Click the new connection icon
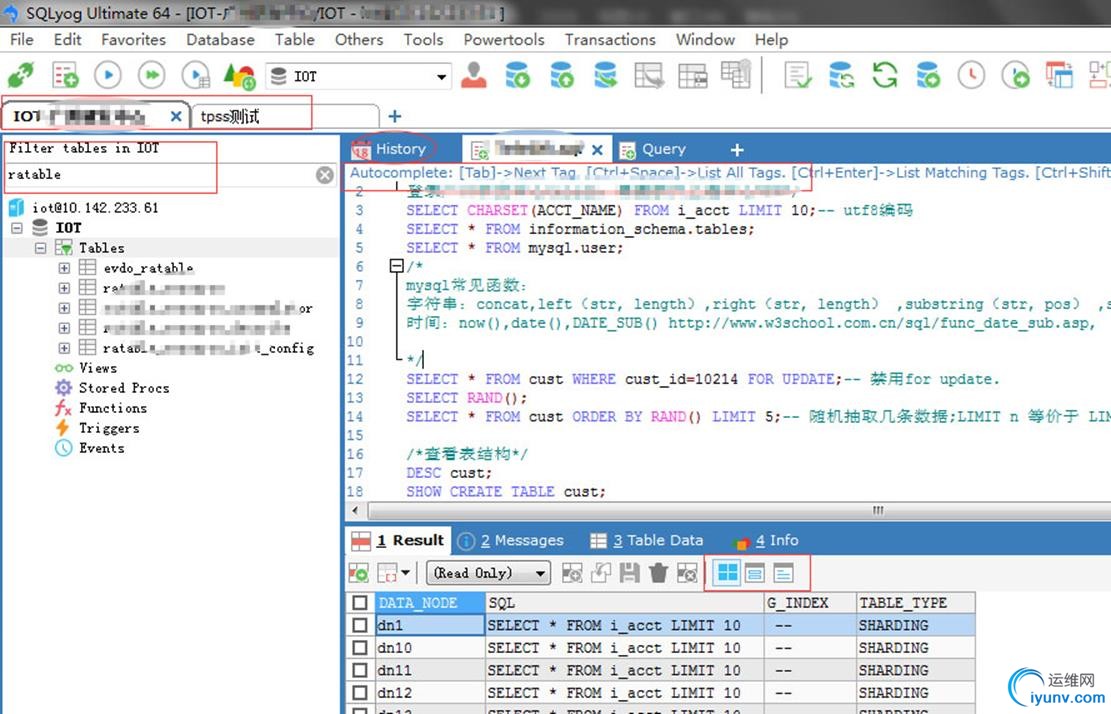Viewport: 1111px width, 714px height. pos(21,75)
